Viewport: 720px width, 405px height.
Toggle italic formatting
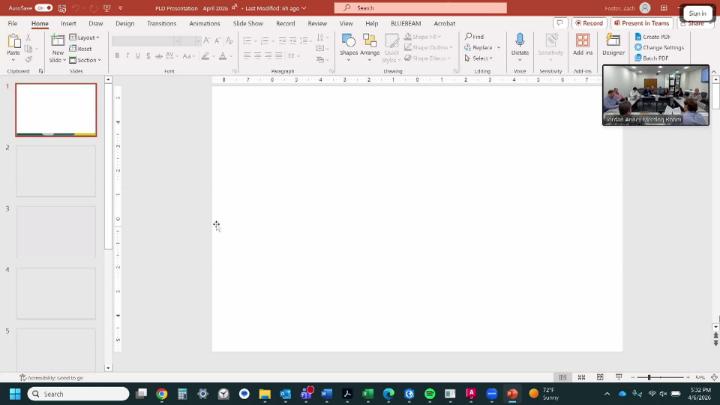(128, 56)
